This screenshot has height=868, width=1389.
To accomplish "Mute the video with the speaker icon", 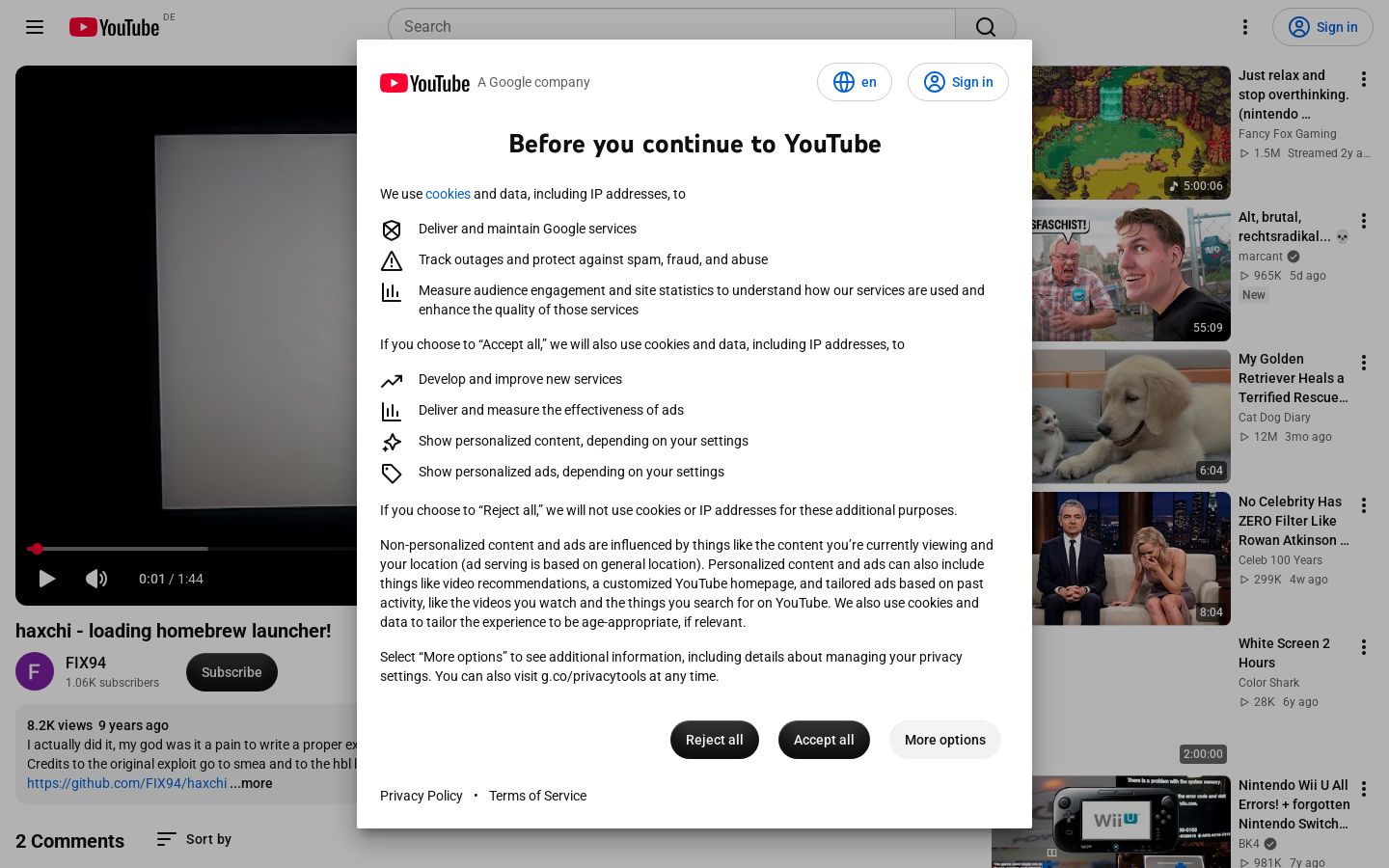I will pos(96,579).
